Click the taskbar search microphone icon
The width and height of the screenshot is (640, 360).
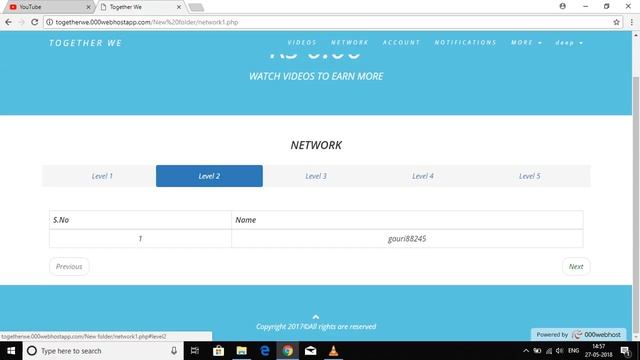pyautogui.click(x=174, y=351)
